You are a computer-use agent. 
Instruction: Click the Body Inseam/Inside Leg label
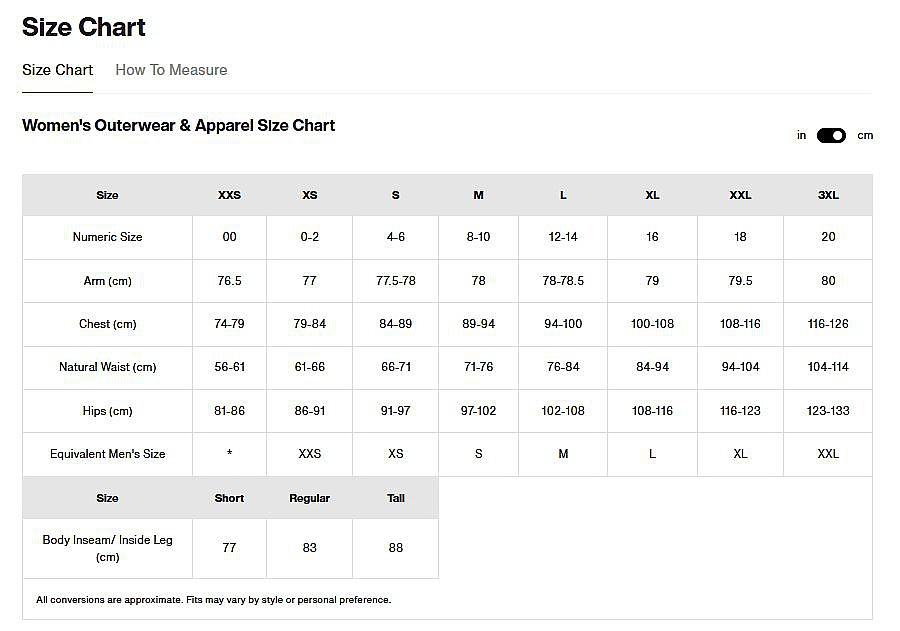pos(107,548)
